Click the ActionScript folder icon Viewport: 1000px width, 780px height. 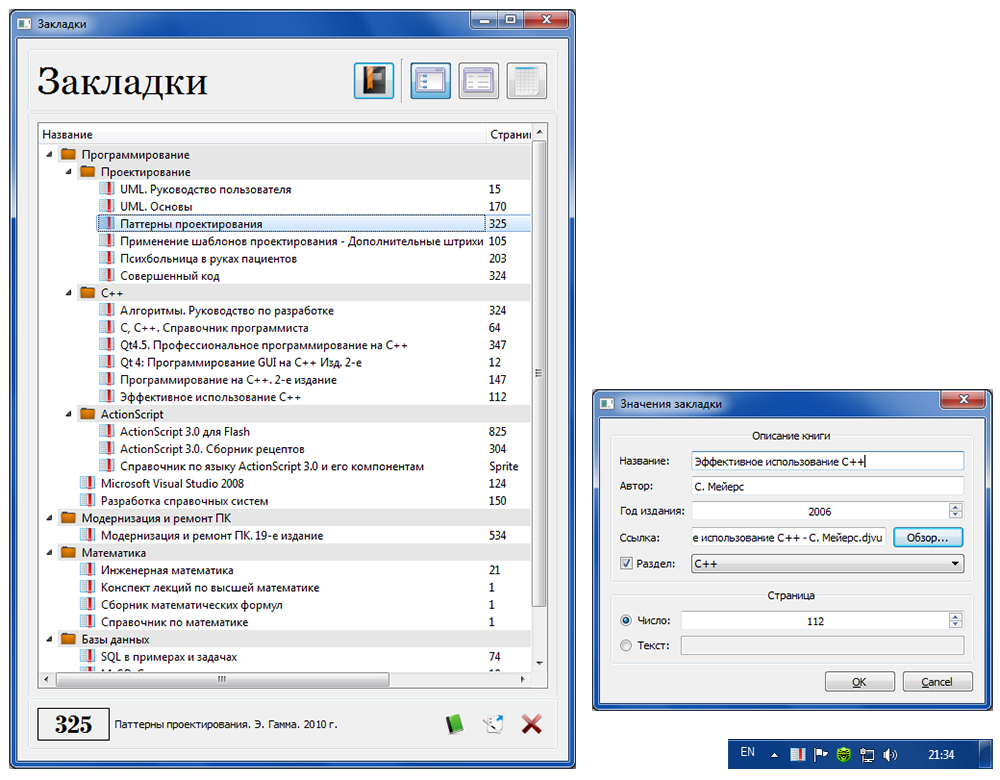(87, 414)
